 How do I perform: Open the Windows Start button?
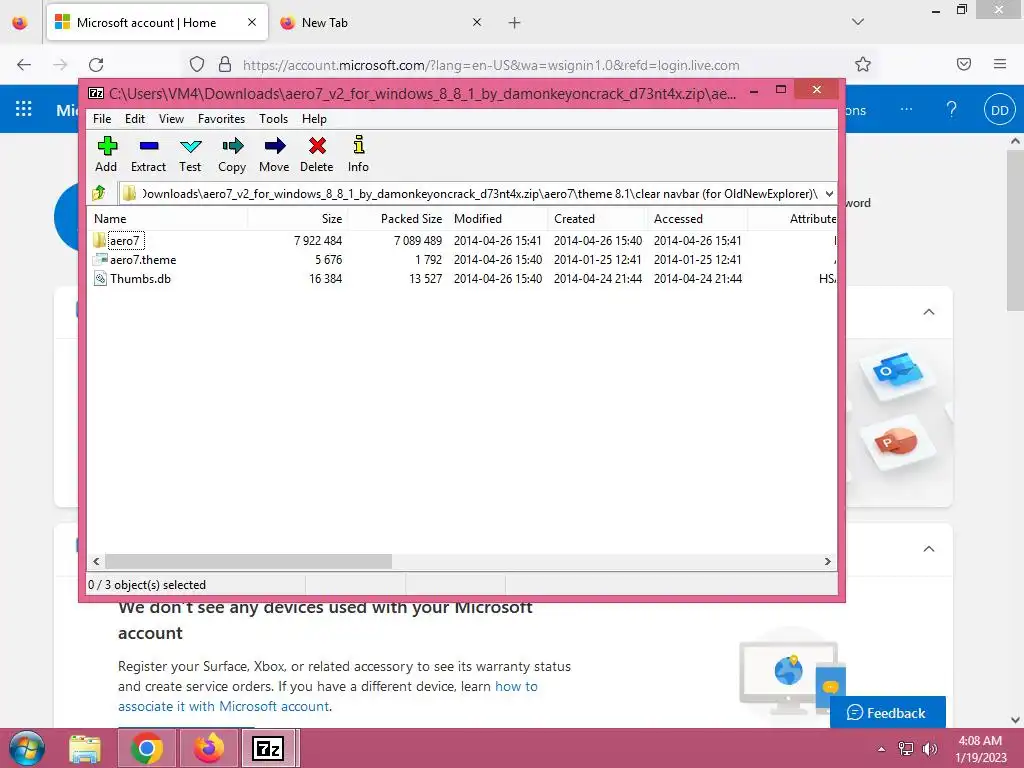tap(27, 748)
